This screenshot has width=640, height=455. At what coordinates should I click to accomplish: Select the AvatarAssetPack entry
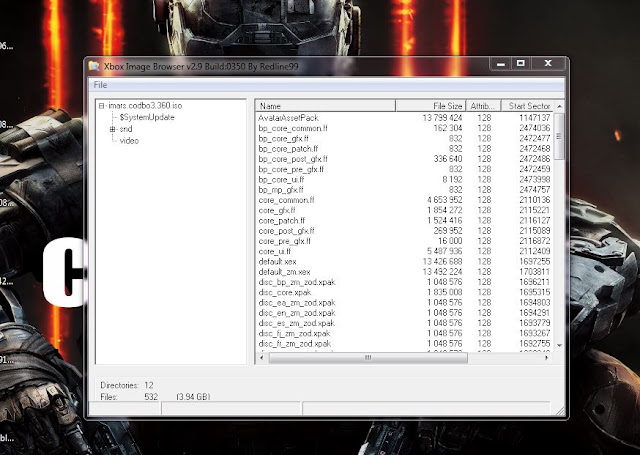(x=289, y=118)
